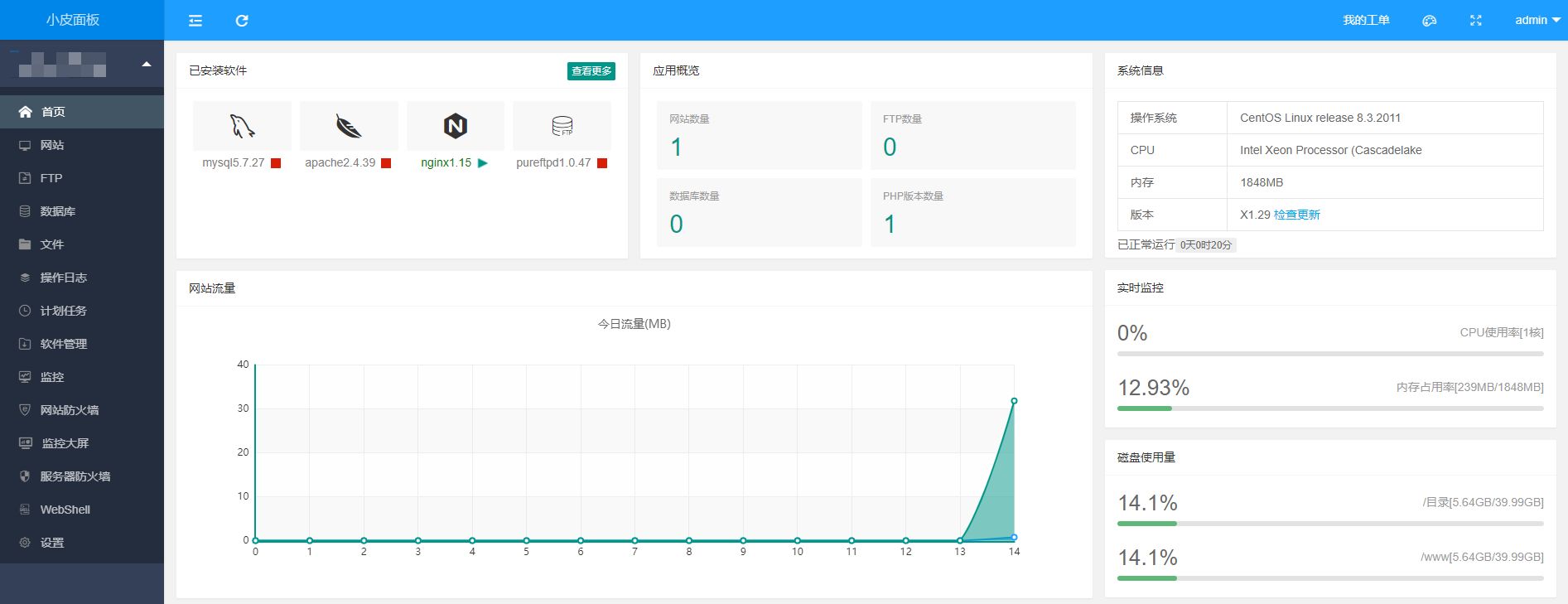Click the MySQL dolphin icon

242,126
